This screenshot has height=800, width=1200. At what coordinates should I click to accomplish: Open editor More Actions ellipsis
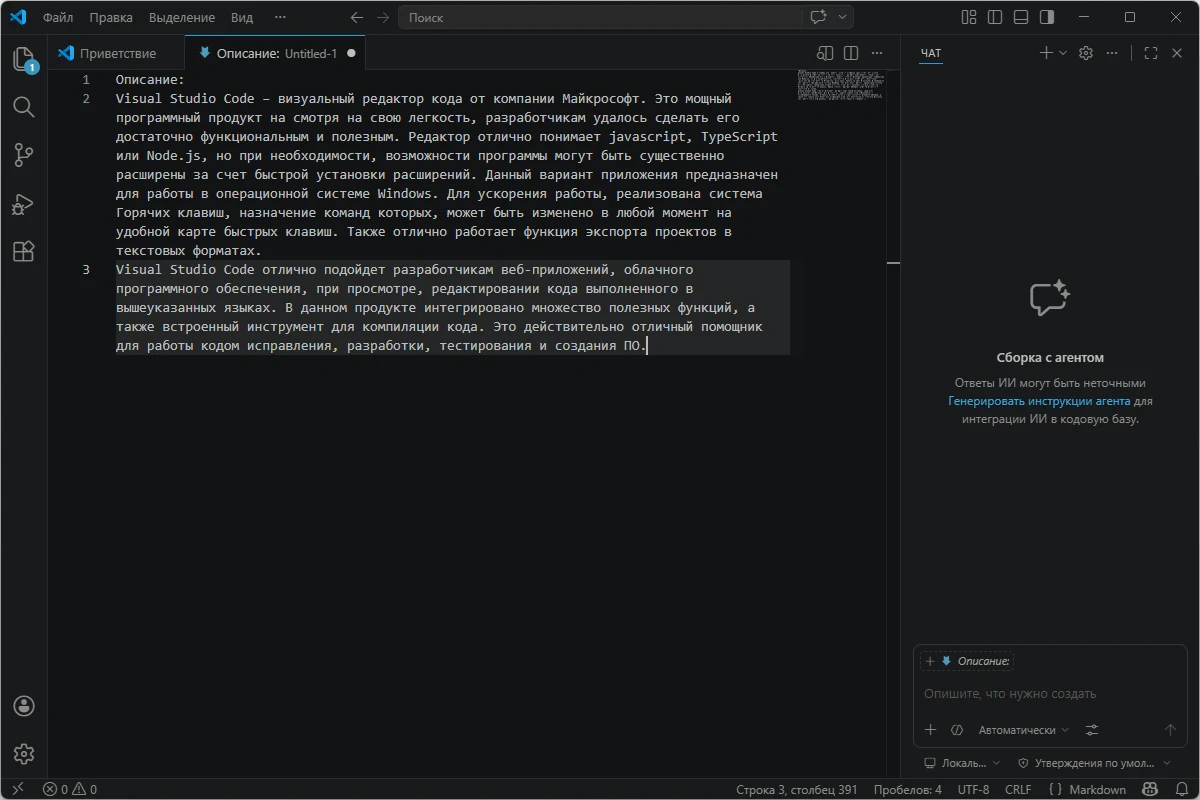coord(877,53)
